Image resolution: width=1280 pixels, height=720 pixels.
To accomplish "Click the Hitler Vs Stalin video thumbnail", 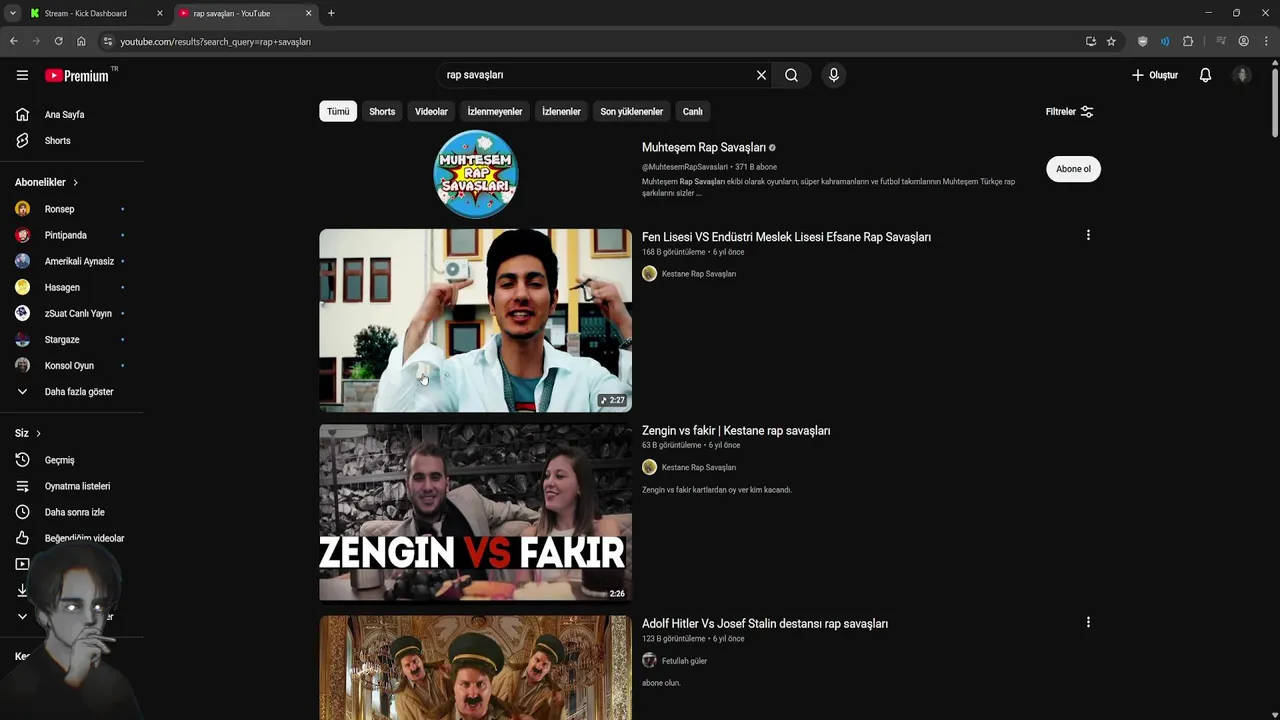I will [x=475, y=667].
